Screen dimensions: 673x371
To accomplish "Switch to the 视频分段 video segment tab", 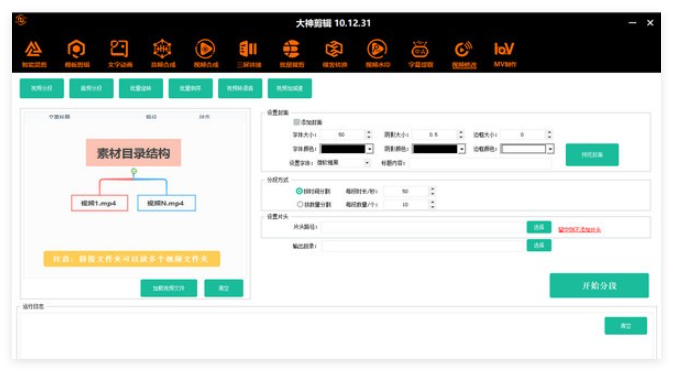I will coord(42,88).
